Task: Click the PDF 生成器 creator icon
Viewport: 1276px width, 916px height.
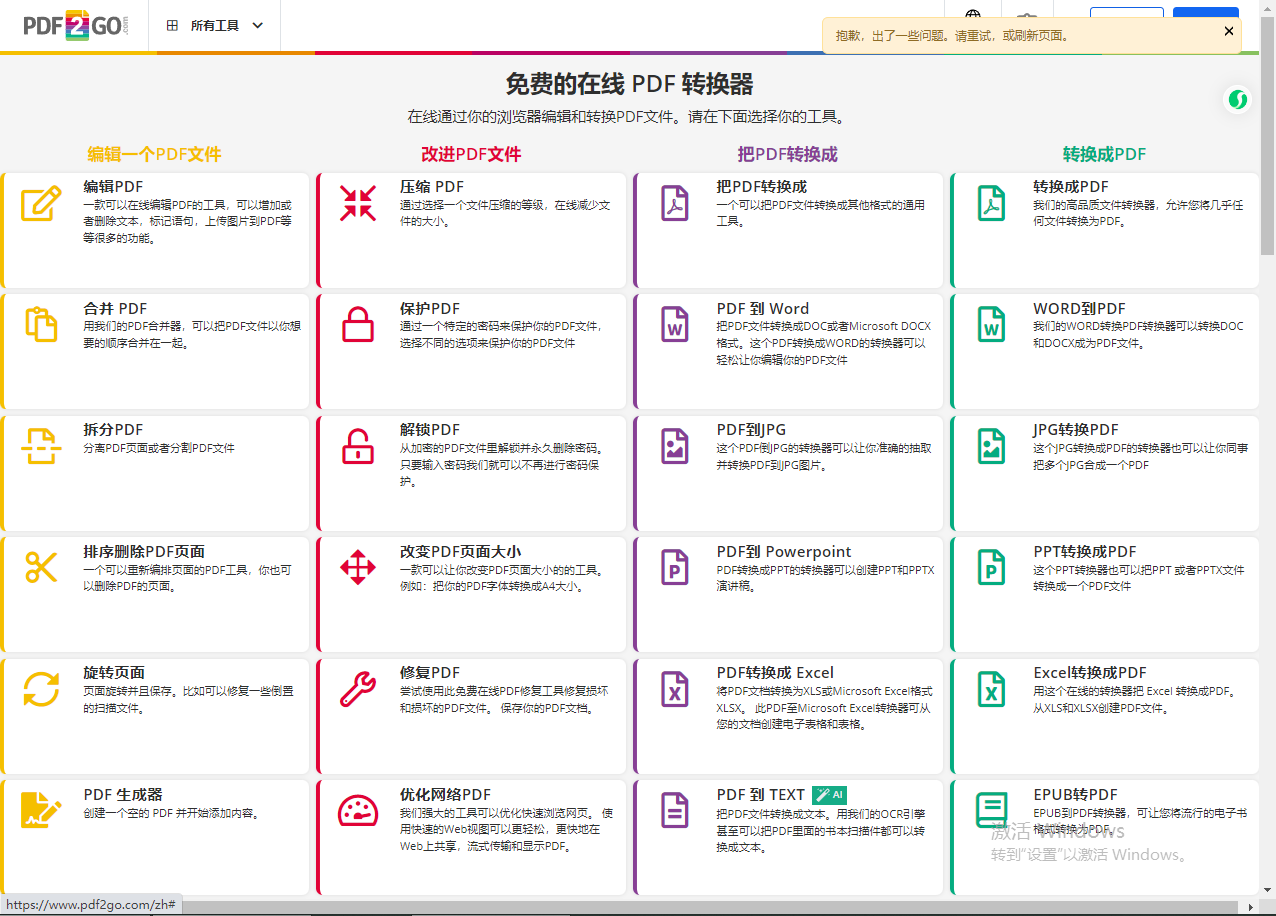Action: pos(41,810)
